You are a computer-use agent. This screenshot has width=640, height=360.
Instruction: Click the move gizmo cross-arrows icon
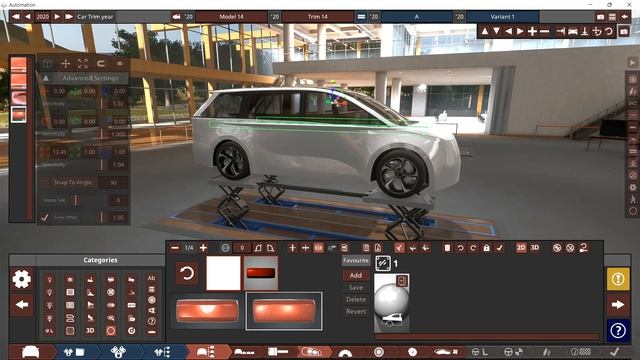(x=65, y=64)
